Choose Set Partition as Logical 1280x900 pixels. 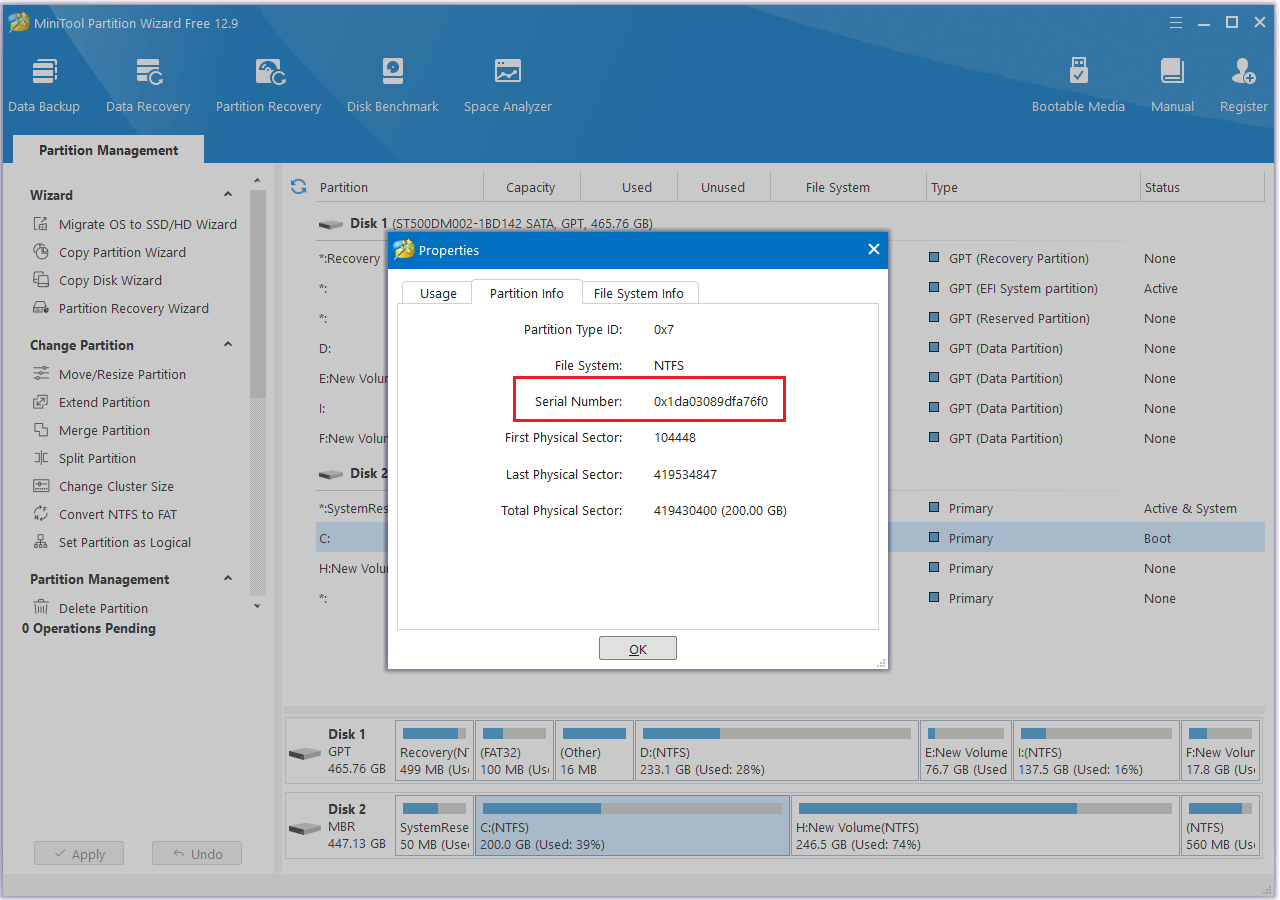tap(112, 542)
